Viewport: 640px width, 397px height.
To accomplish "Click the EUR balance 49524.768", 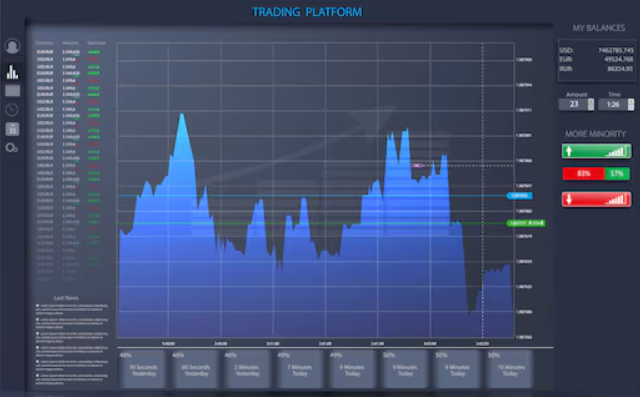I will point(618,59).
